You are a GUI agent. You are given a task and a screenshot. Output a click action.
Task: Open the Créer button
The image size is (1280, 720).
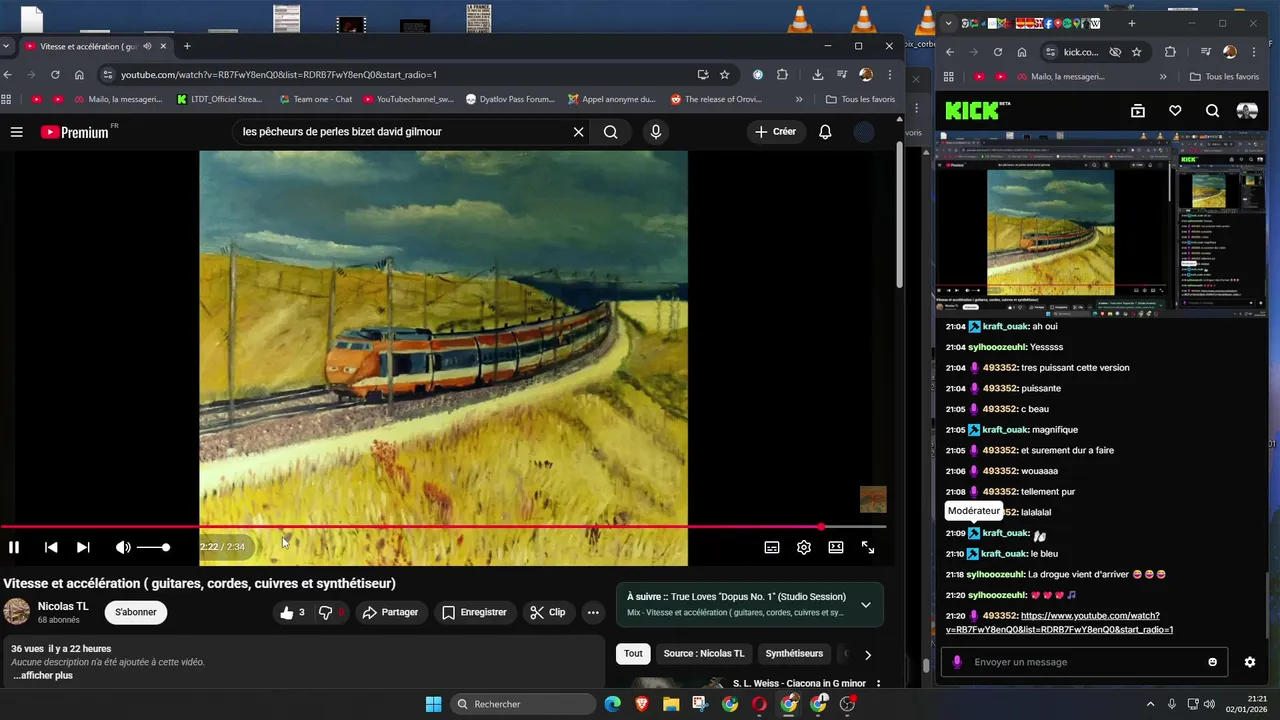point(776,132)
